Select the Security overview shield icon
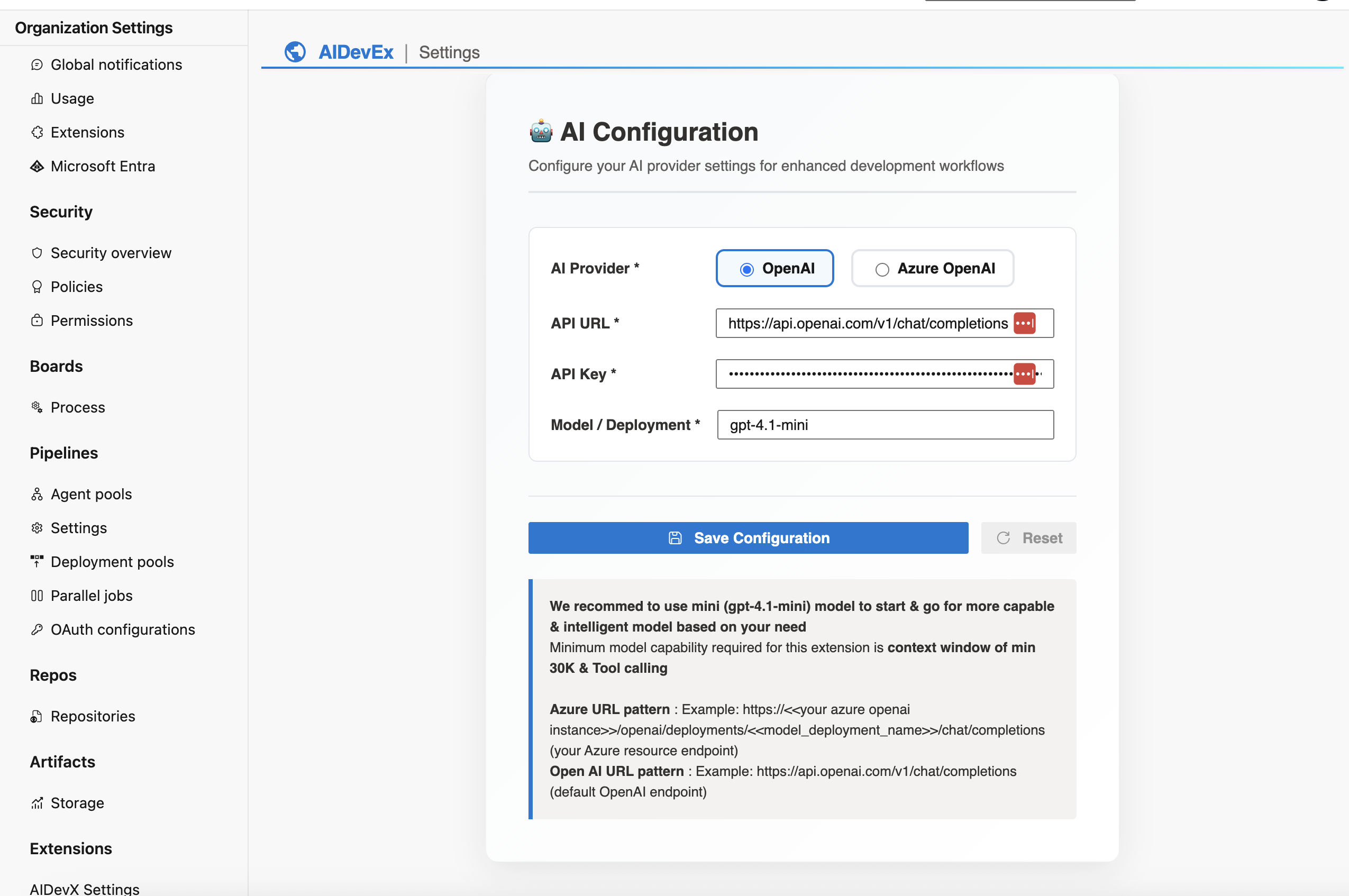The image size is (1349, 896). coord(37,253)
